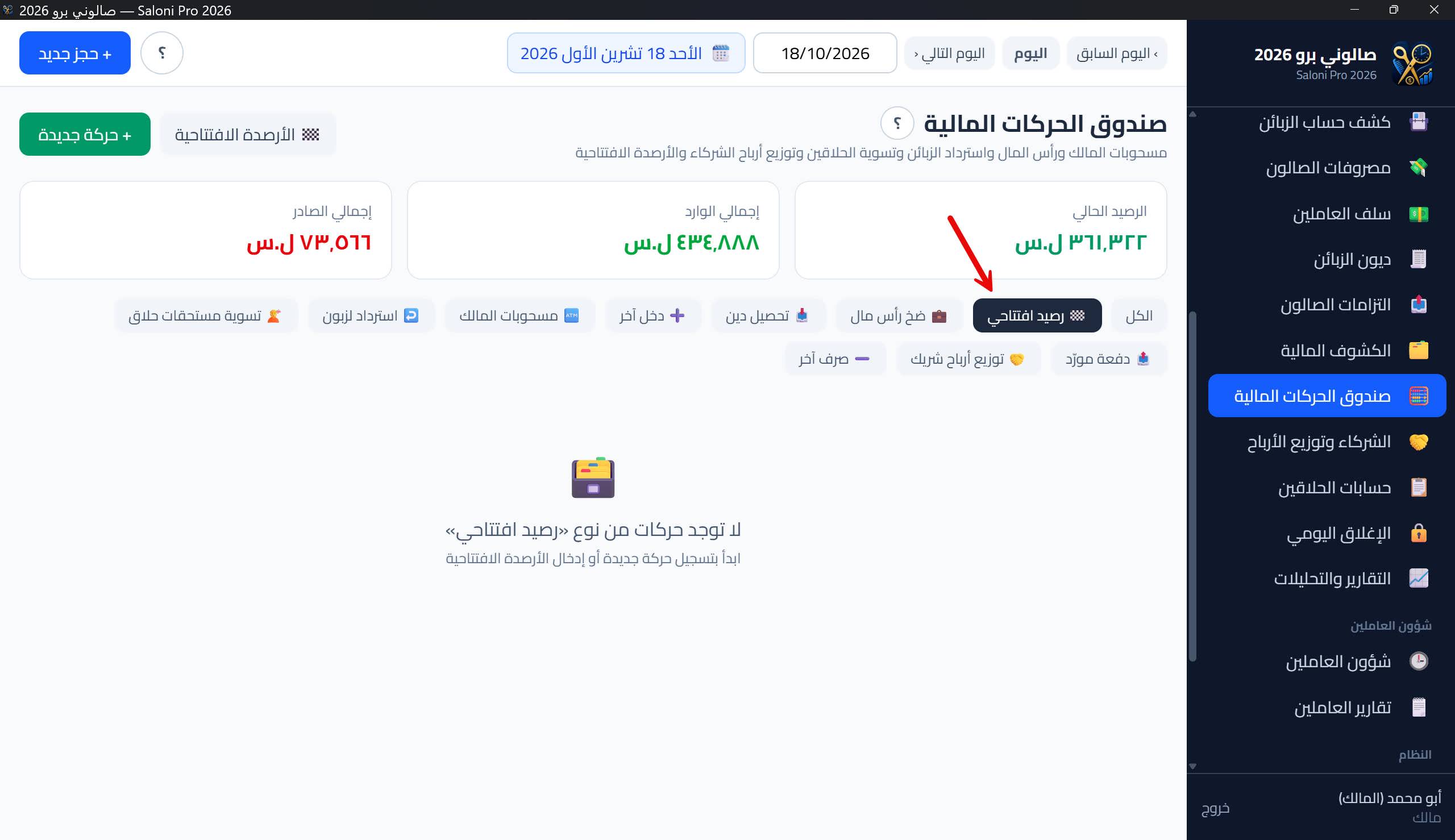Screen dimensions: 1455x840
Task: Open حسابات الحلاقين clipboard icon
Action: (1418, 488)
